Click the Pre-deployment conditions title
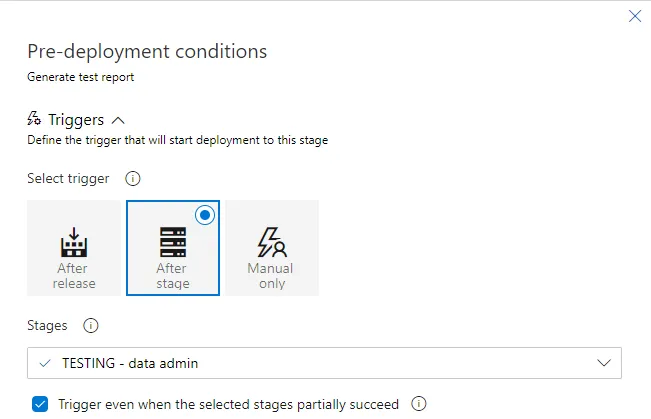651x419 pixels. [147, 51]
